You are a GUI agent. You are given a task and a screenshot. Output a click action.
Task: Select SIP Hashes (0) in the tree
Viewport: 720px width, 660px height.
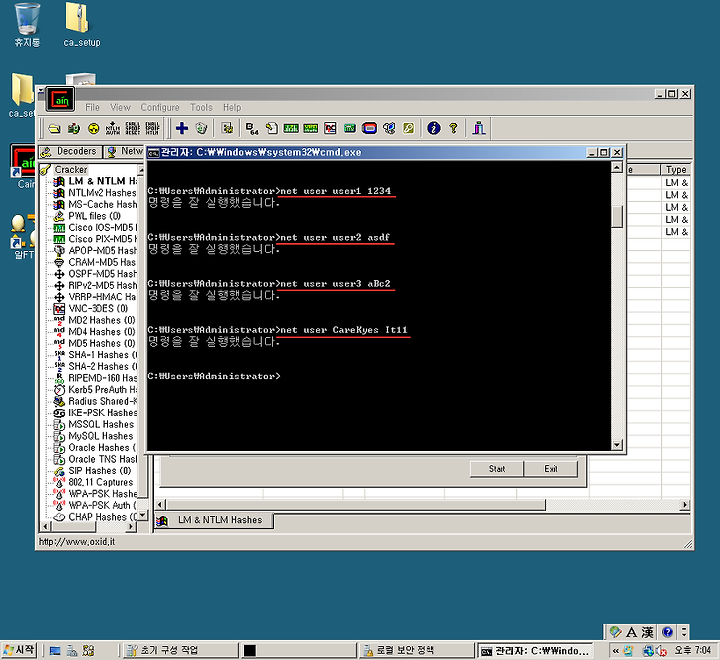[x=100, y=471]
